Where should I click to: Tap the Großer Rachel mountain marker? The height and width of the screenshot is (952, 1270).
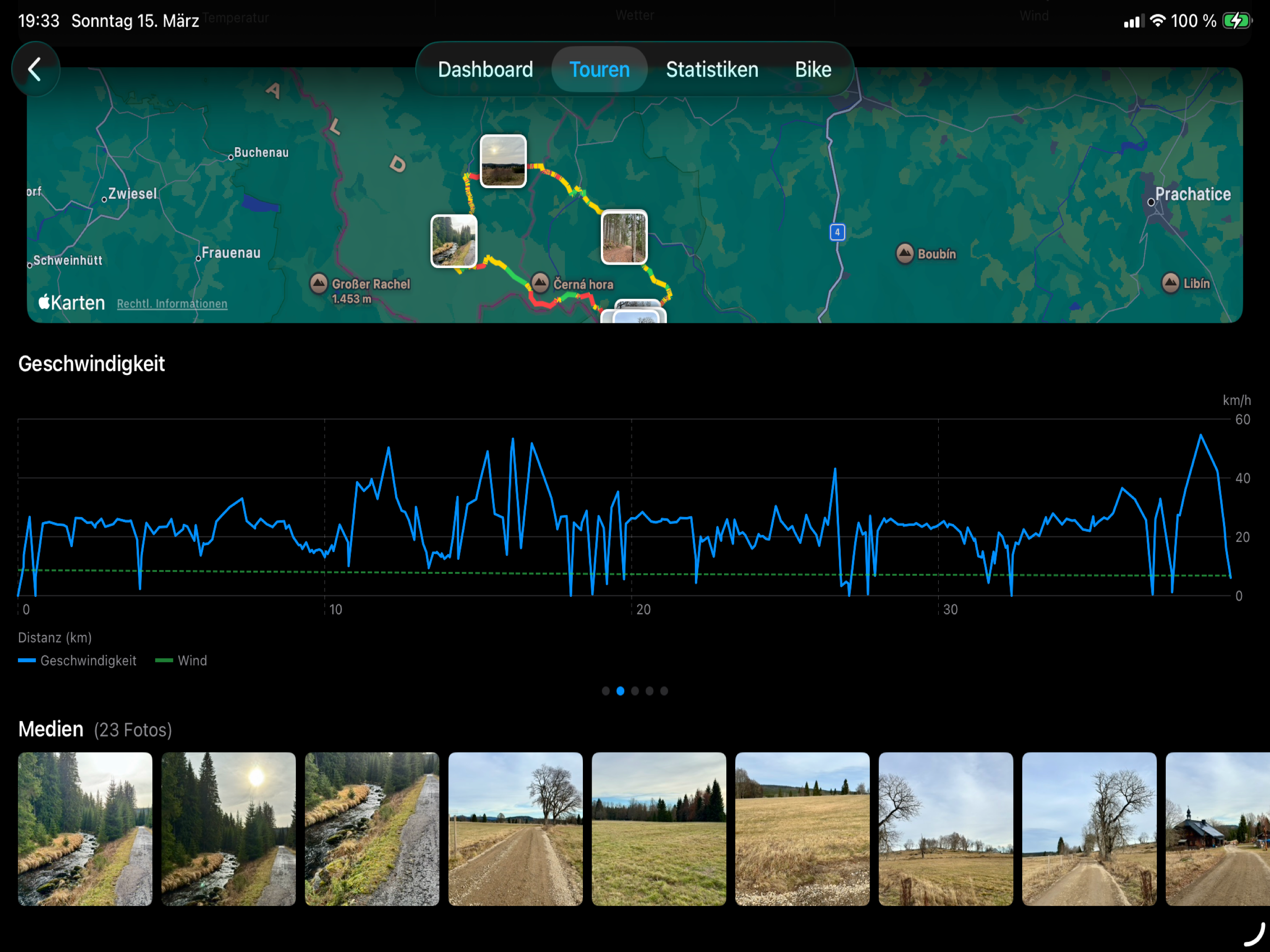[318, 284]
